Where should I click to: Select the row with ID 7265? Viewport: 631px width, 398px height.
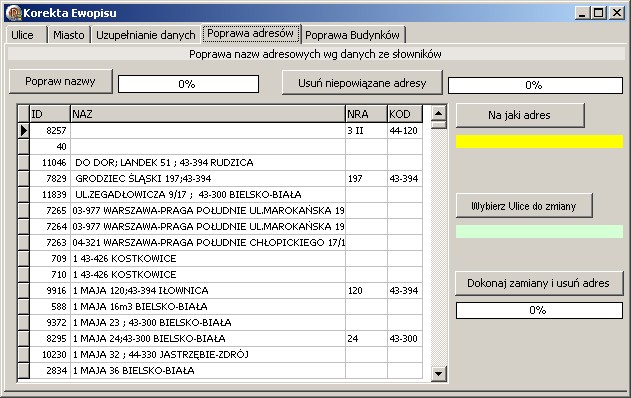(220, 210)
